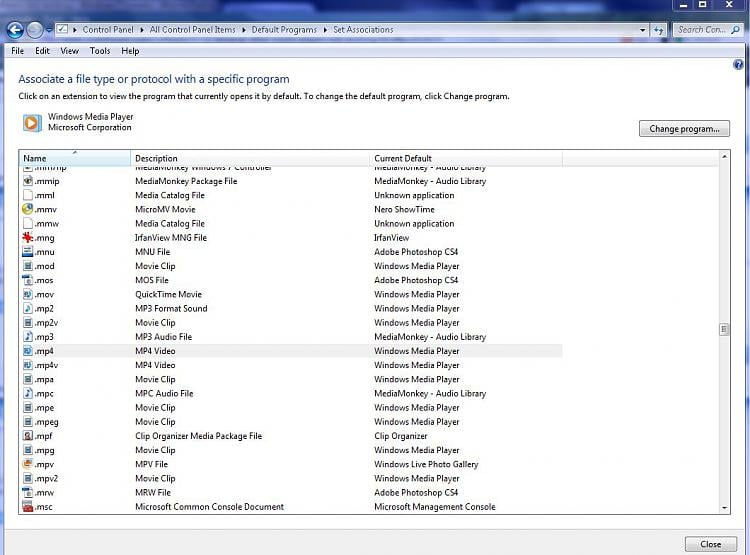
Task: Click the scrollbar up arrow
Action: [724, 156]
